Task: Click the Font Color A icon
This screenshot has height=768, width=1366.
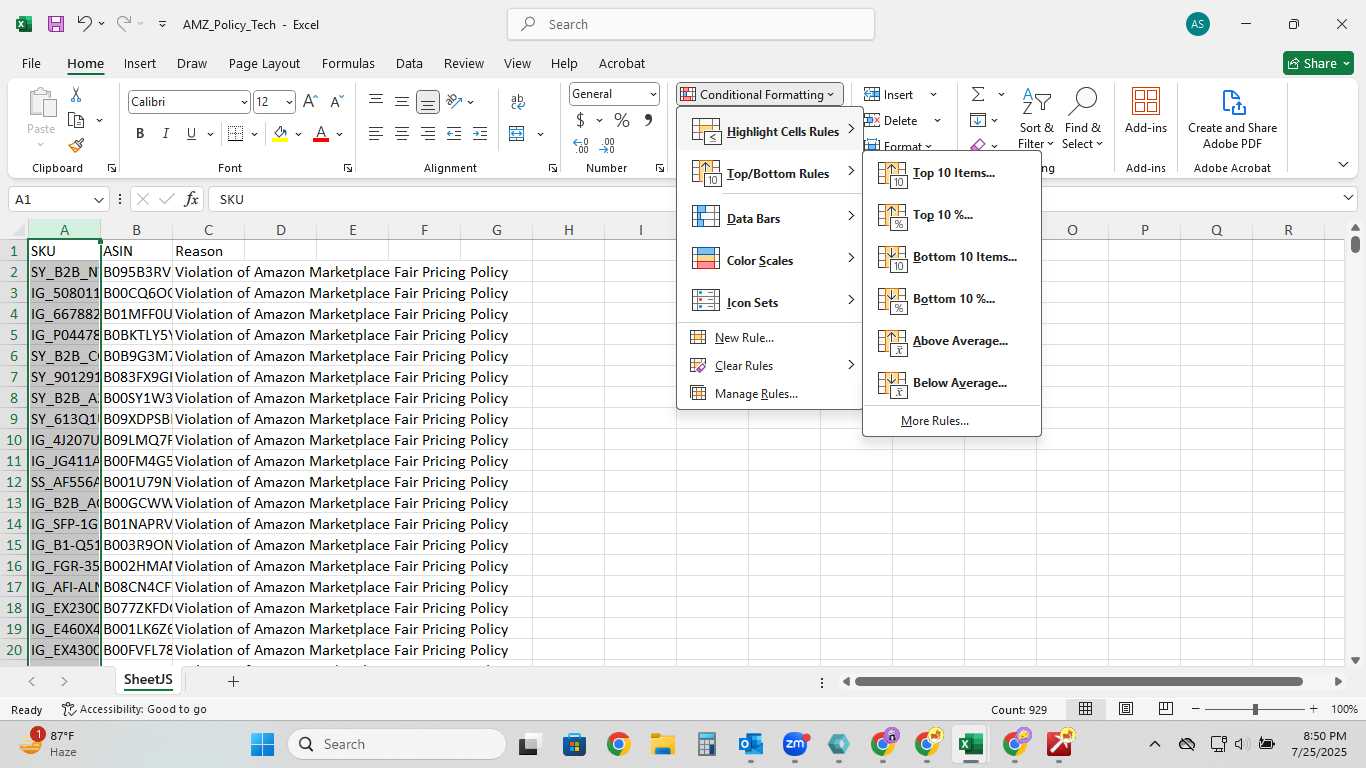Action: 321,134
